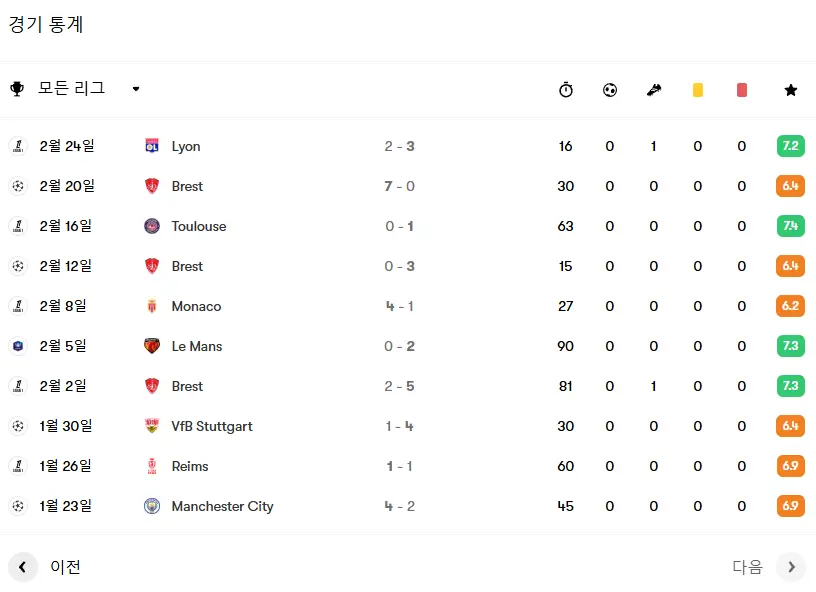Click the 7.4 rating badge for Toulouse
The width and height of the screenshot is (816, 592).
pos(790,226)
